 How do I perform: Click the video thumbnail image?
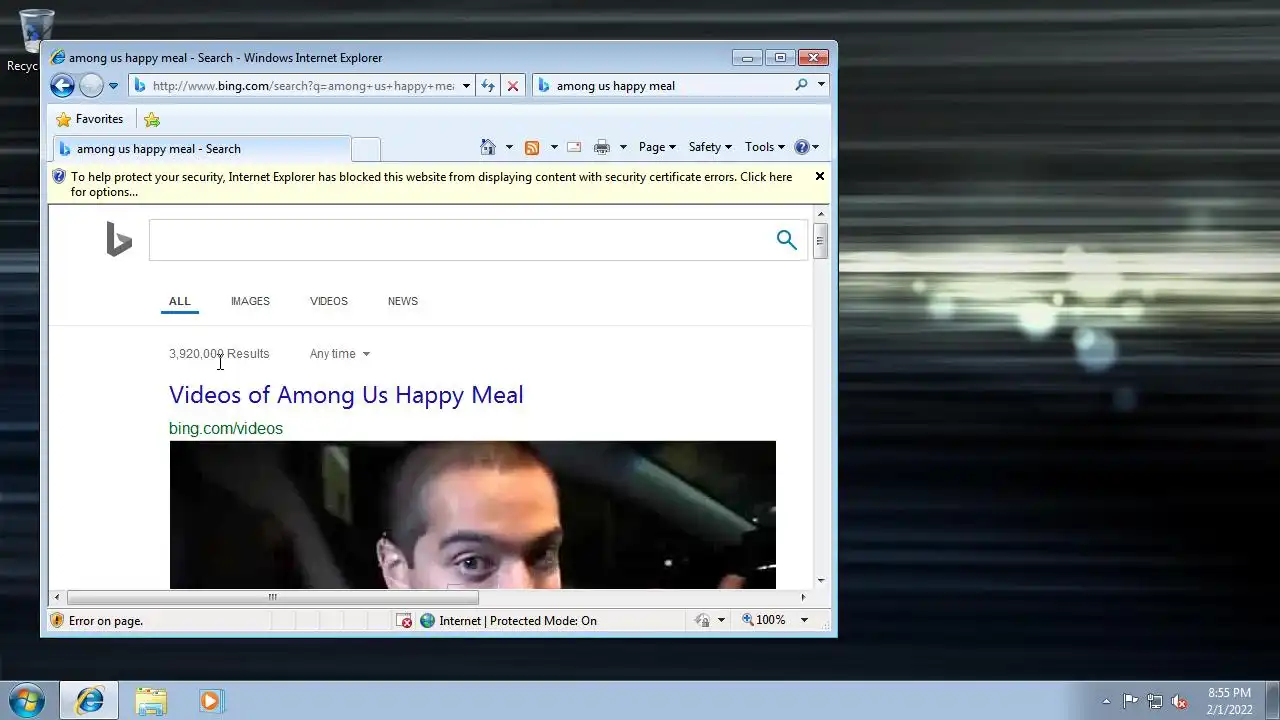472,515
